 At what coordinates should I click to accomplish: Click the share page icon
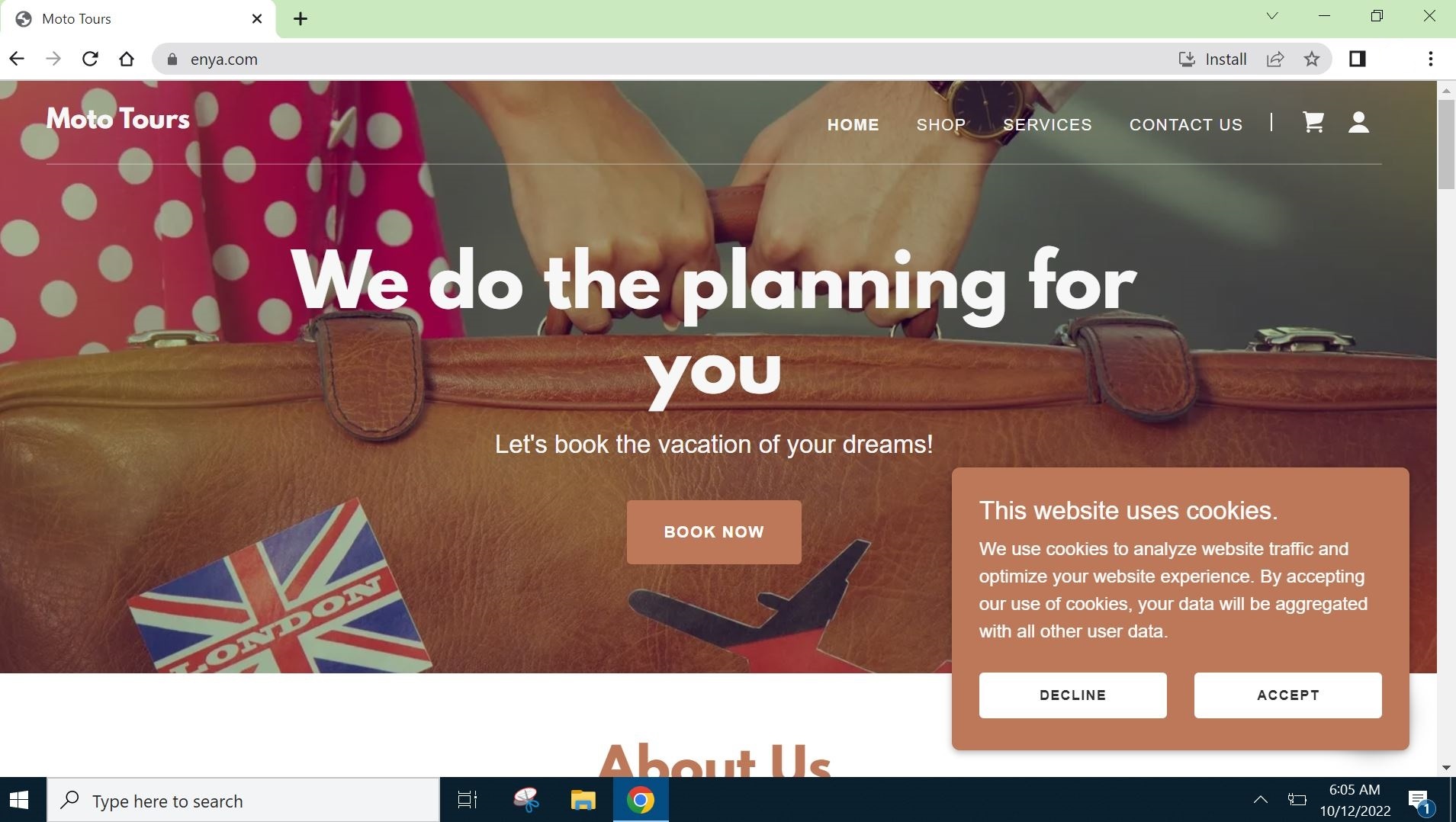click(x=1275, y=59)
